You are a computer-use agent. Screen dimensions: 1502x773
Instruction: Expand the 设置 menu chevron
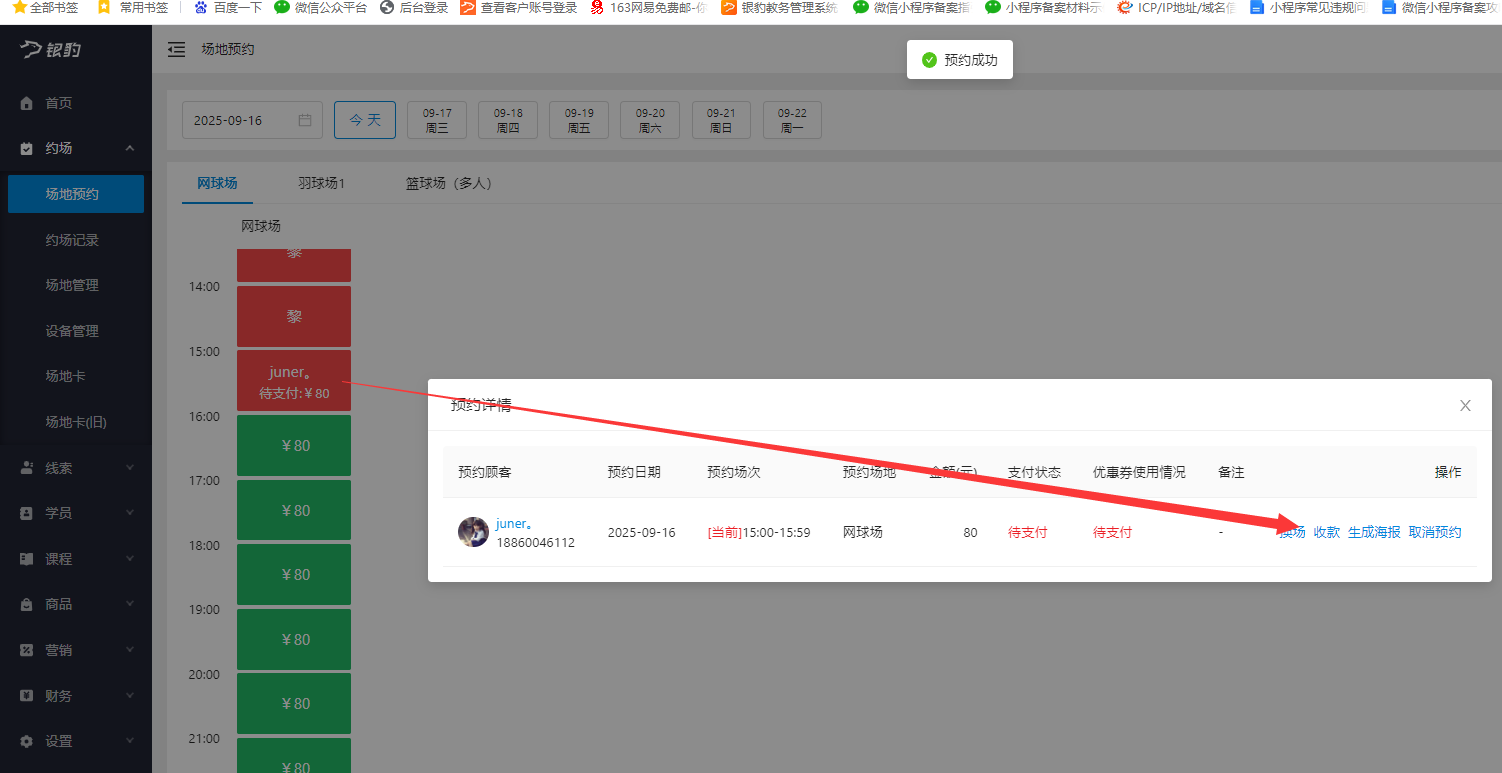(129, 741)
